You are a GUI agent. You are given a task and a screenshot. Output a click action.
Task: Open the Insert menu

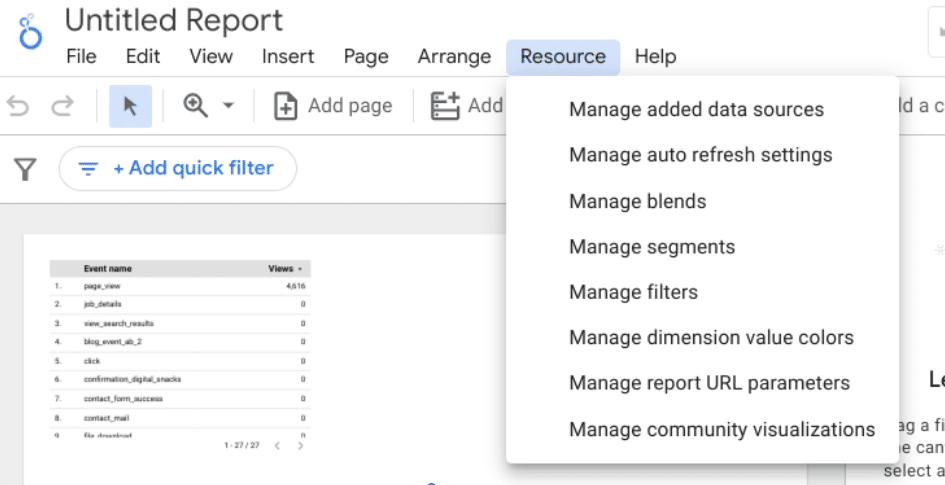click(288, 57)
